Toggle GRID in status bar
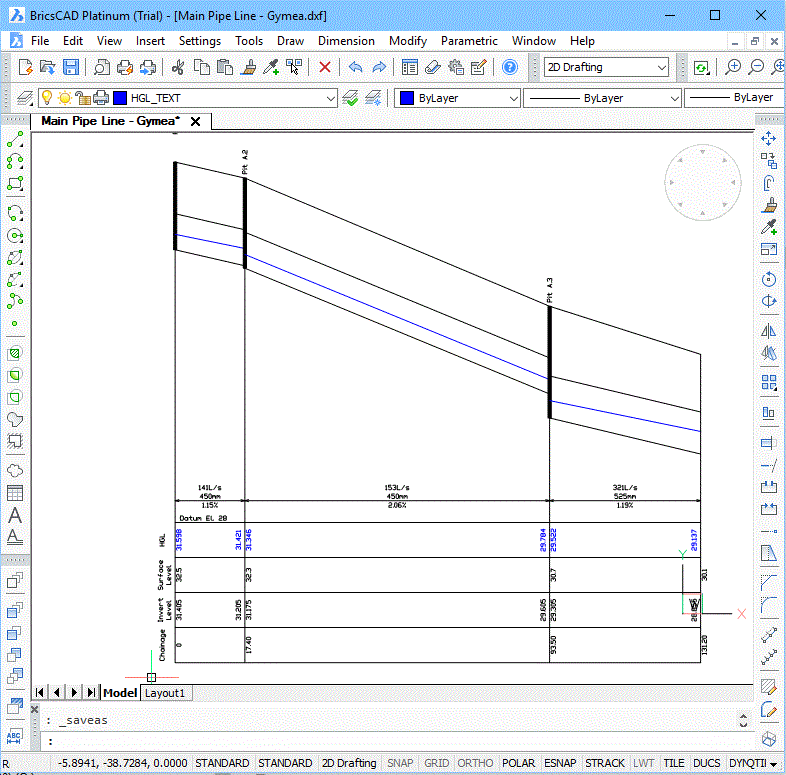786x775 pixels. tap(436, 763)
